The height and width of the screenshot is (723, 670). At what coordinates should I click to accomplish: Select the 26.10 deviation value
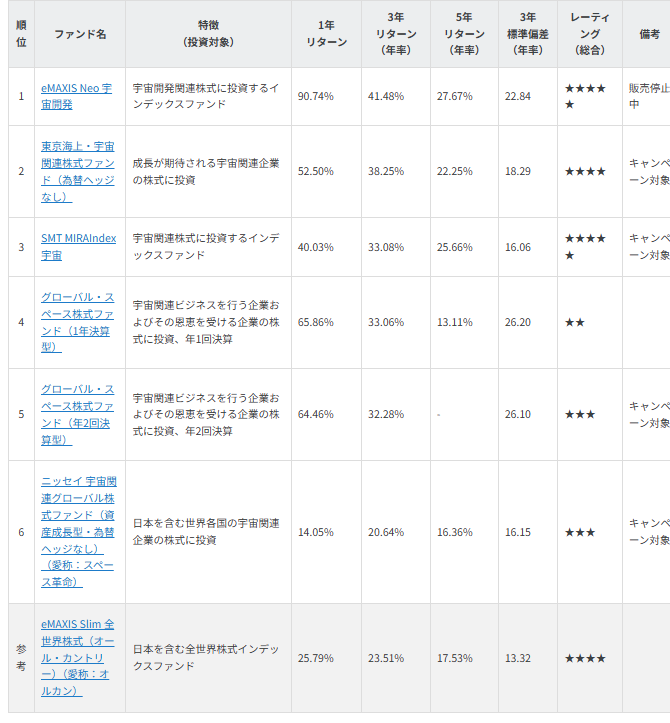[518, 414]
